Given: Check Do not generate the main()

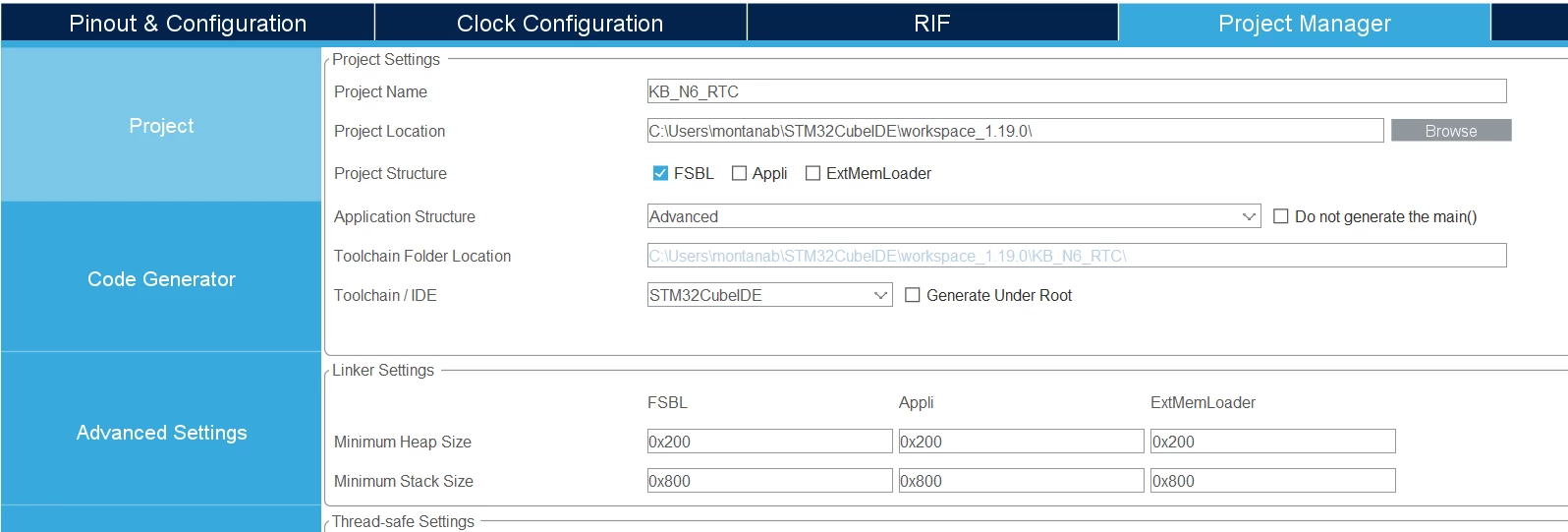Looking at the screenshot, I should pyautogui.click(x=1281, y=216).
